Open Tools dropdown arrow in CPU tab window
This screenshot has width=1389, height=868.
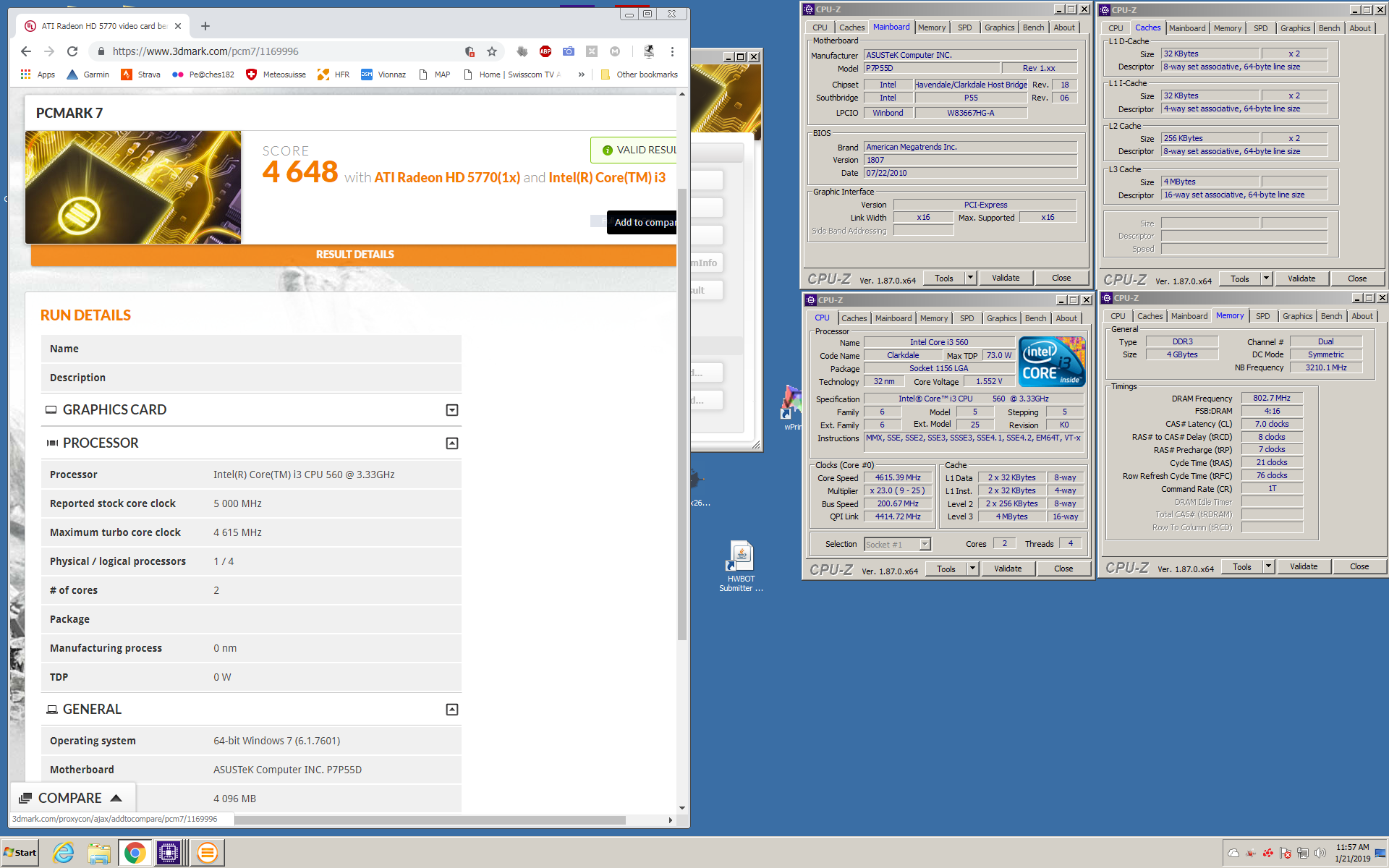[x=973, y=569]
